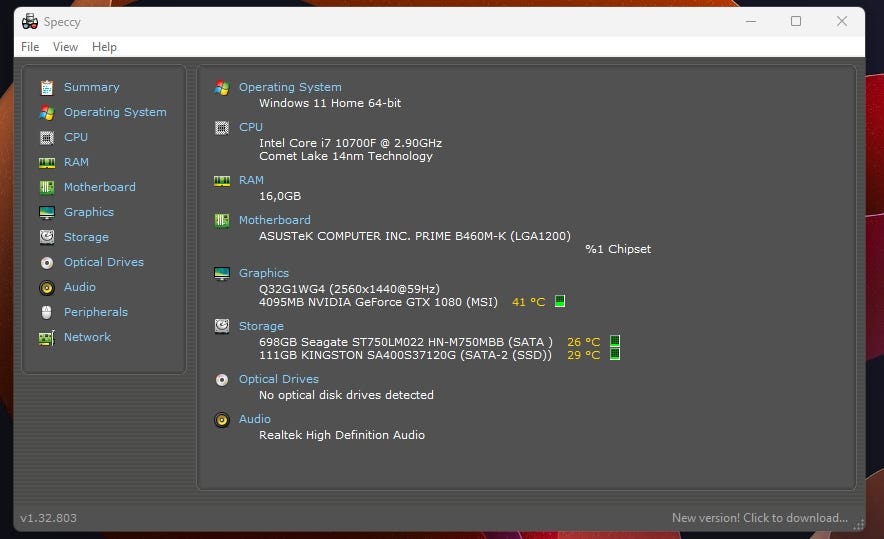
Task: Click the Operating System heading link in main panel
Action: point(290,87)
